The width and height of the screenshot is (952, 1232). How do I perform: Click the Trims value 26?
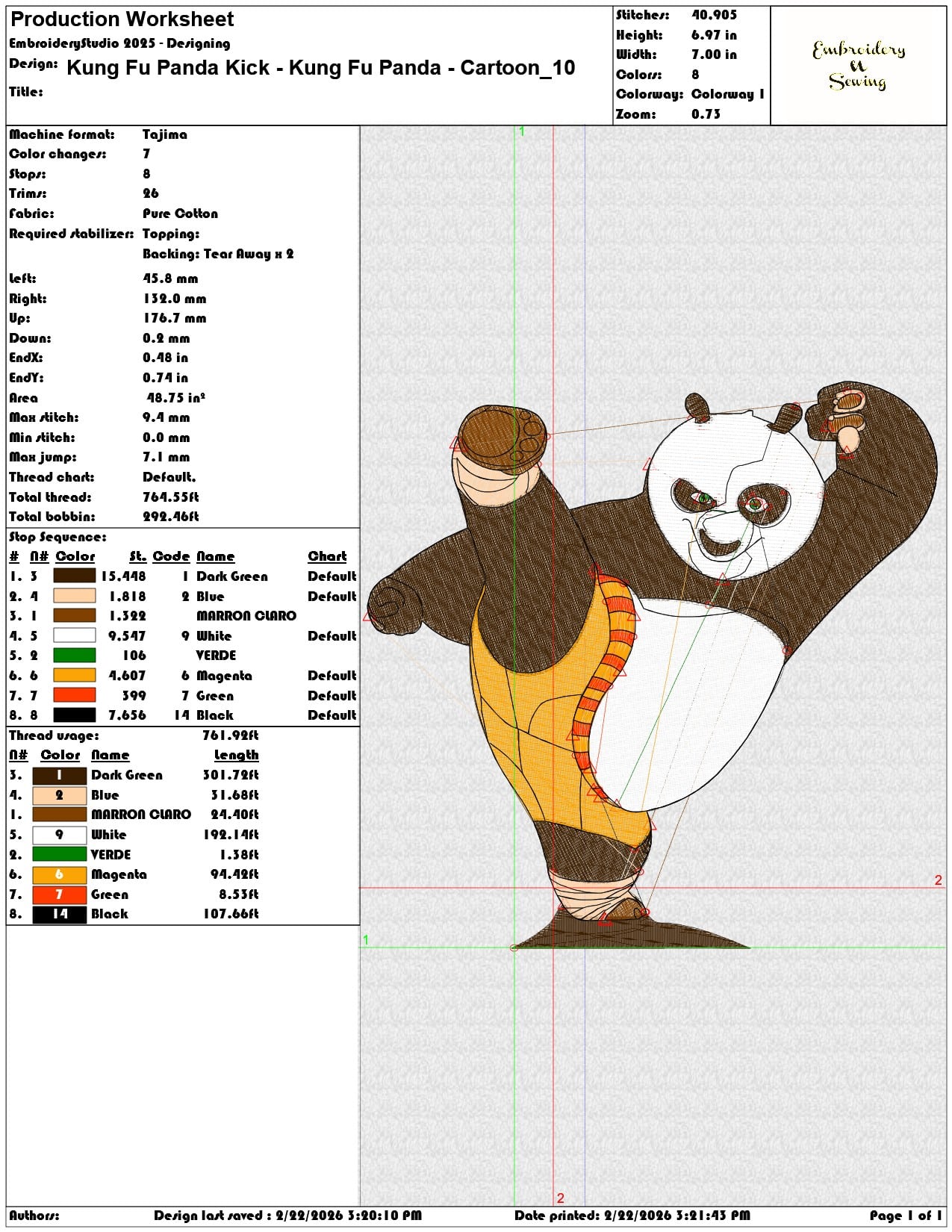[151, 193]
